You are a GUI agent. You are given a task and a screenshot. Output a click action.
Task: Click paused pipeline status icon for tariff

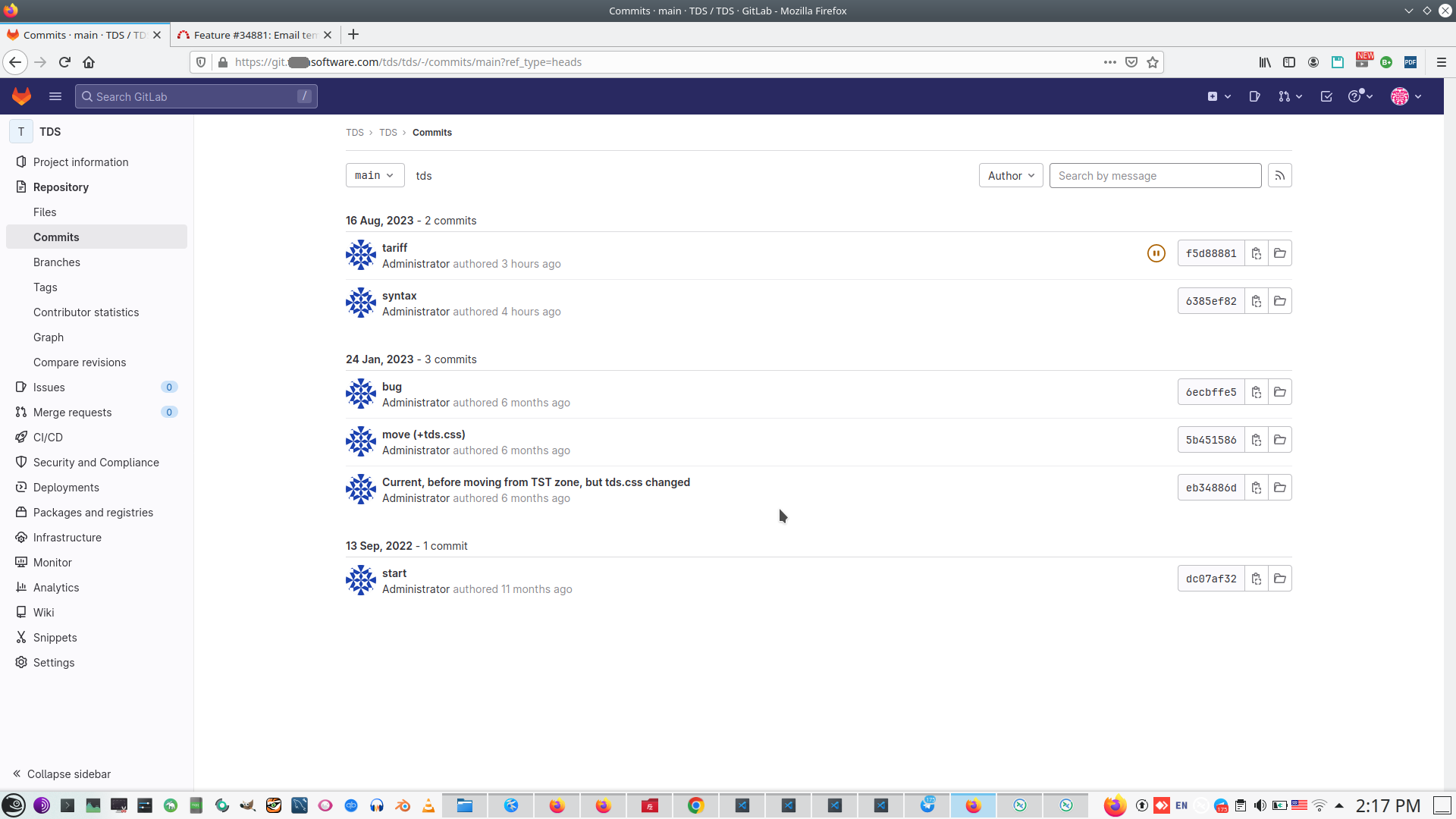1156,253
